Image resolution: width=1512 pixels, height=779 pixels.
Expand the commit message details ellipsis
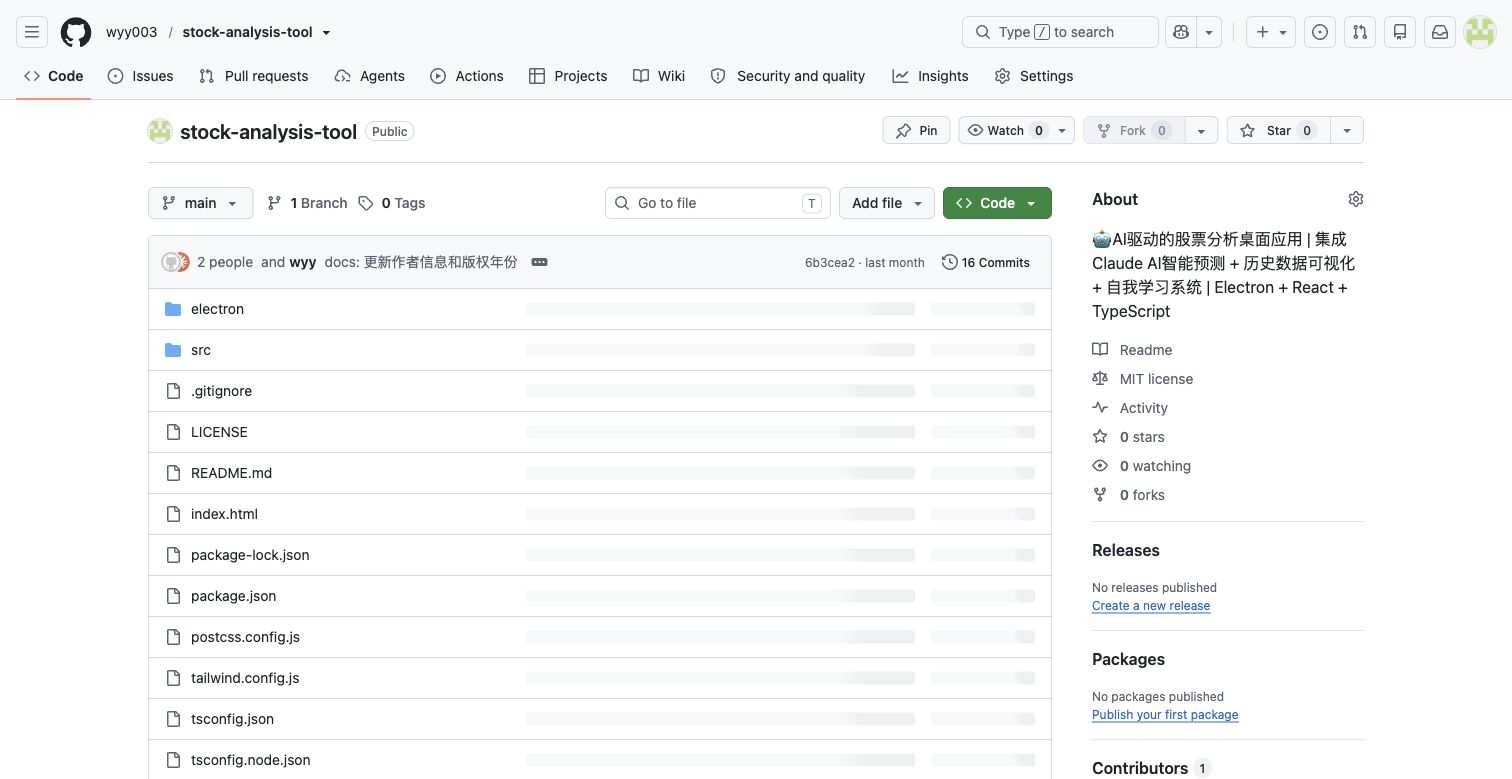(x=539, y=262)
